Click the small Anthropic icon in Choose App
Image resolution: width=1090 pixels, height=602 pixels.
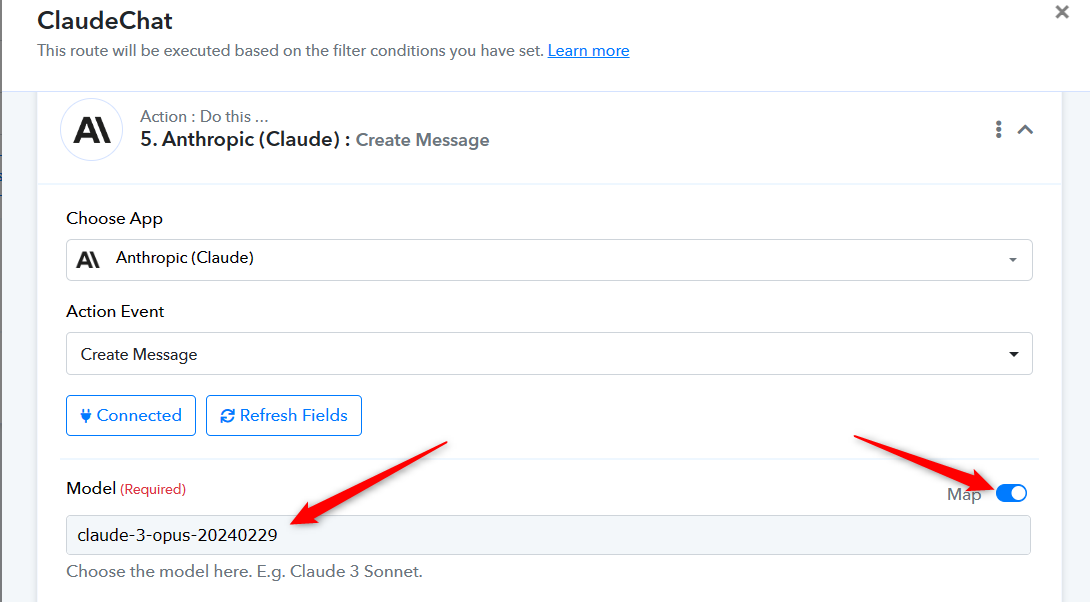88,259
